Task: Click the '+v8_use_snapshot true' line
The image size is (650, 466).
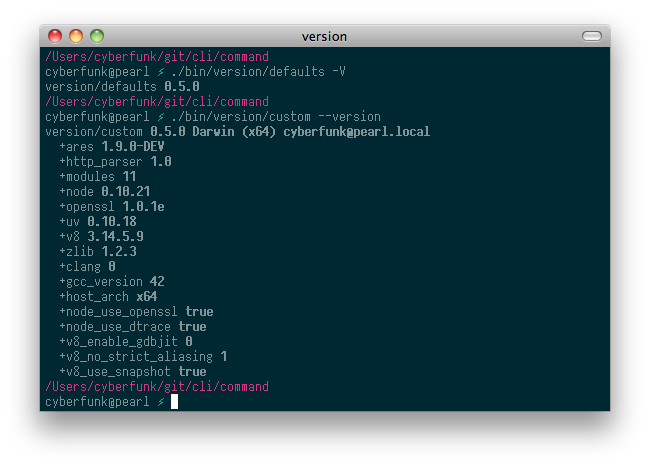Action: click(x=133, y=371)
